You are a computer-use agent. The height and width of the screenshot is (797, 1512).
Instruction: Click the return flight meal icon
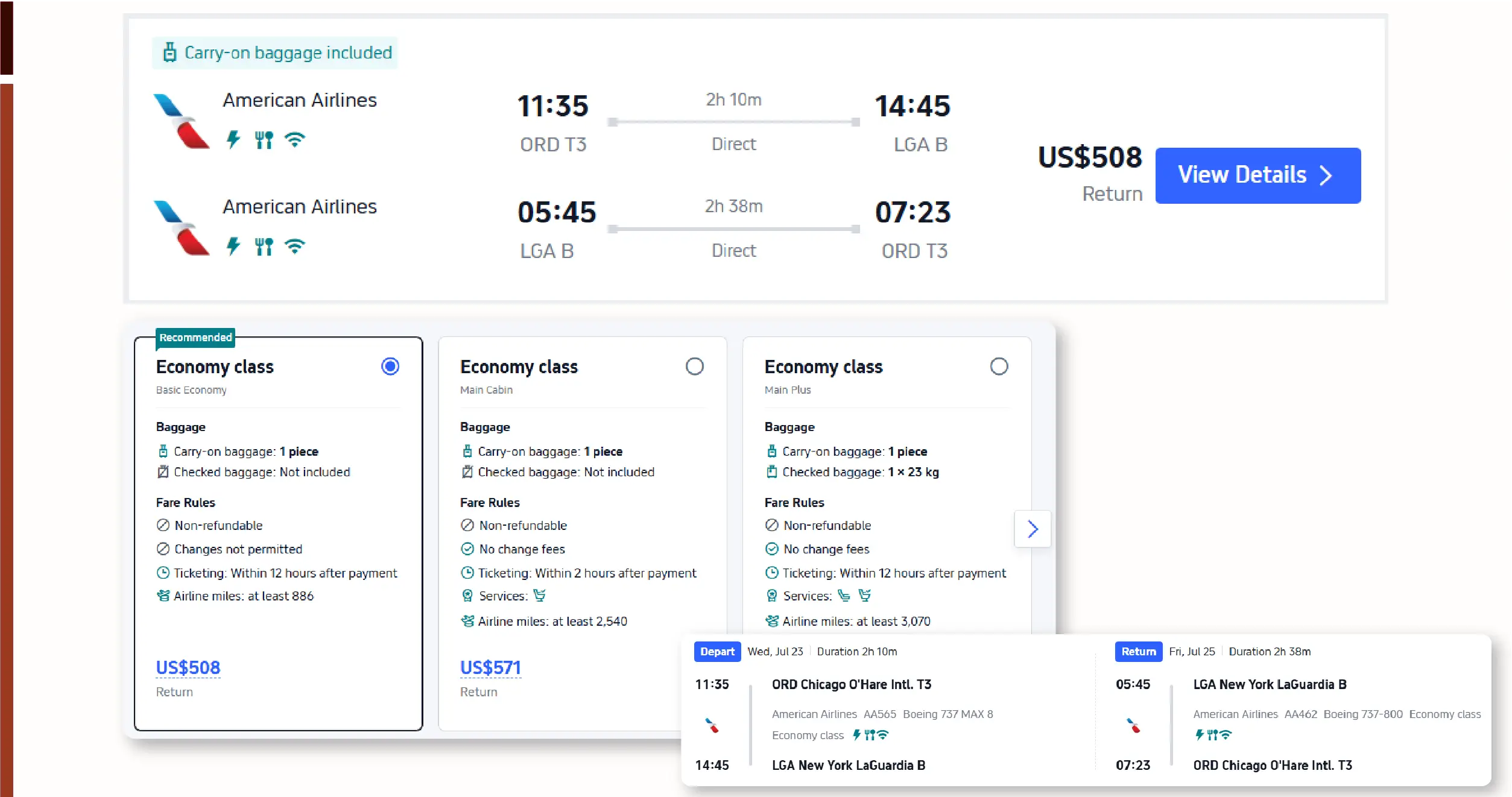264,246
